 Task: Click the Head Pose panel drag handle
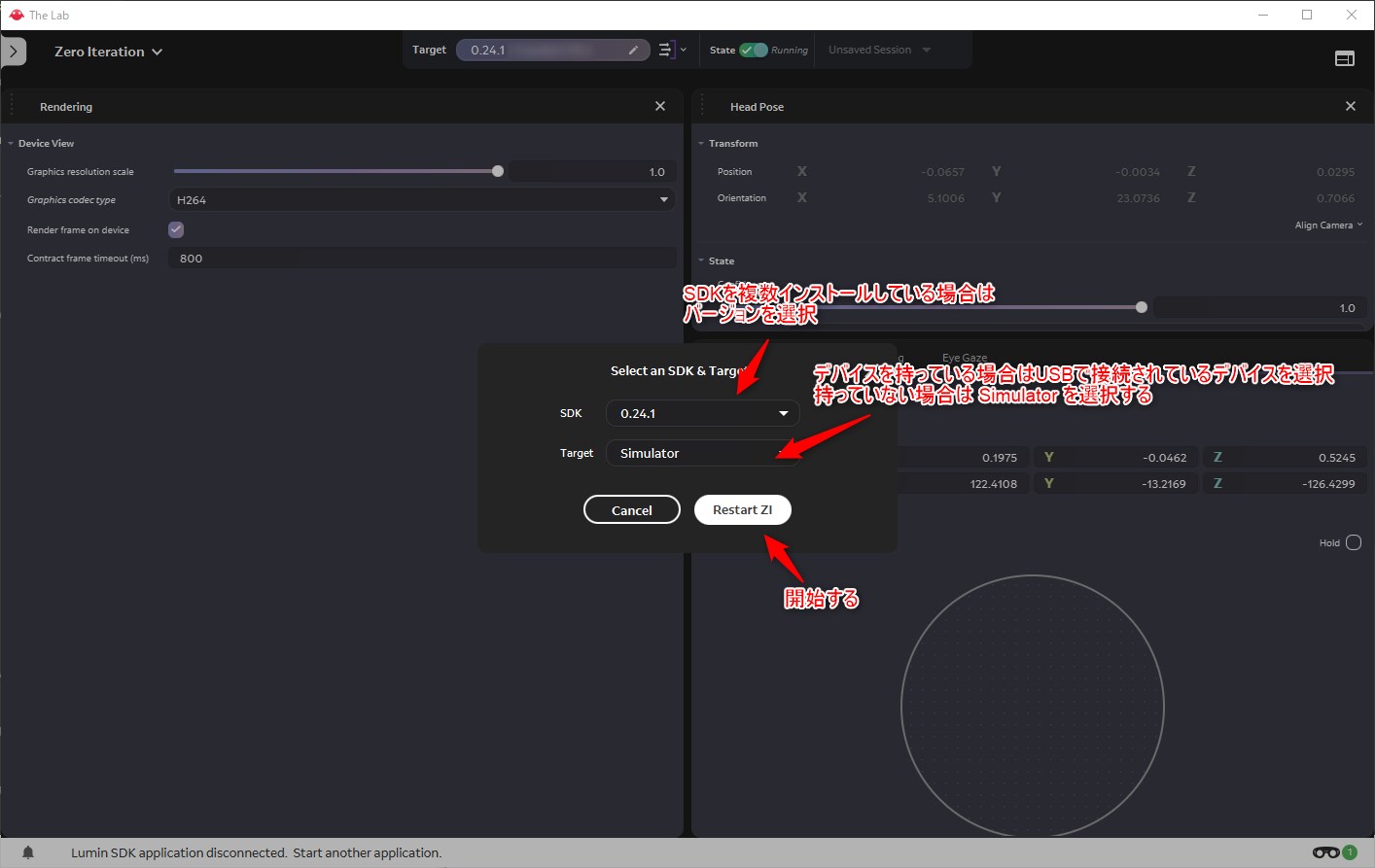pos(701,106)
